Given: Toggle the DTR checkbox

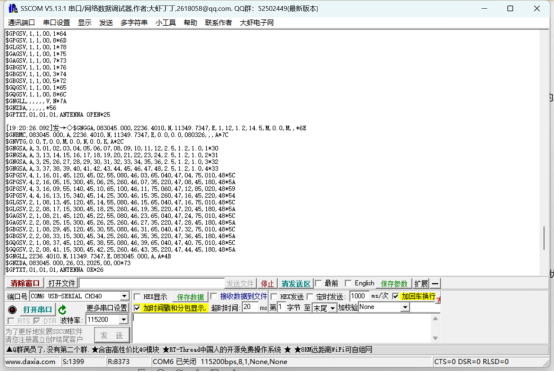Looking at the screenshot, I should (x=36, y=320).
